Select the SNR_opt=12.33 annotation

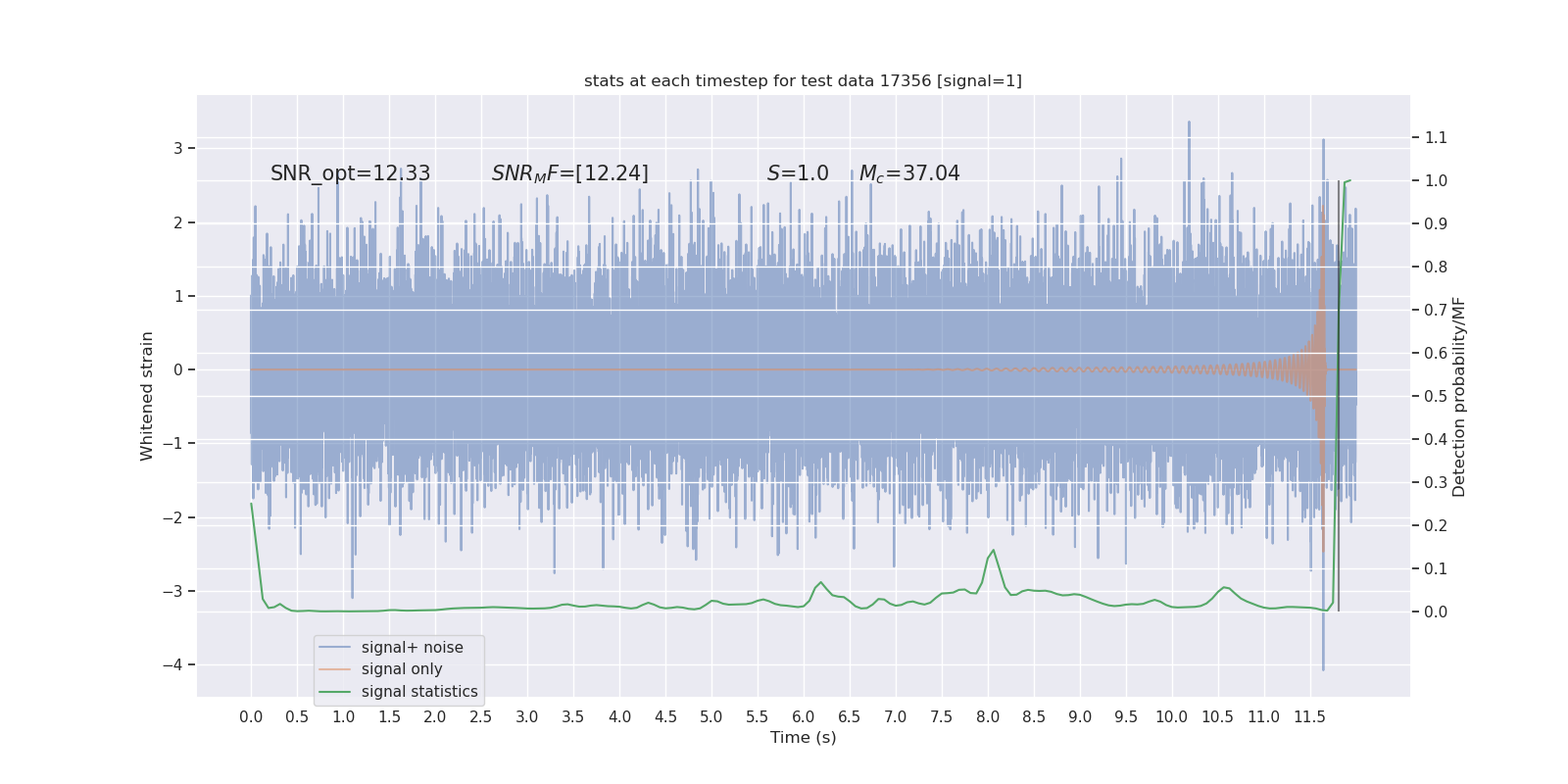tap(351, 173)
